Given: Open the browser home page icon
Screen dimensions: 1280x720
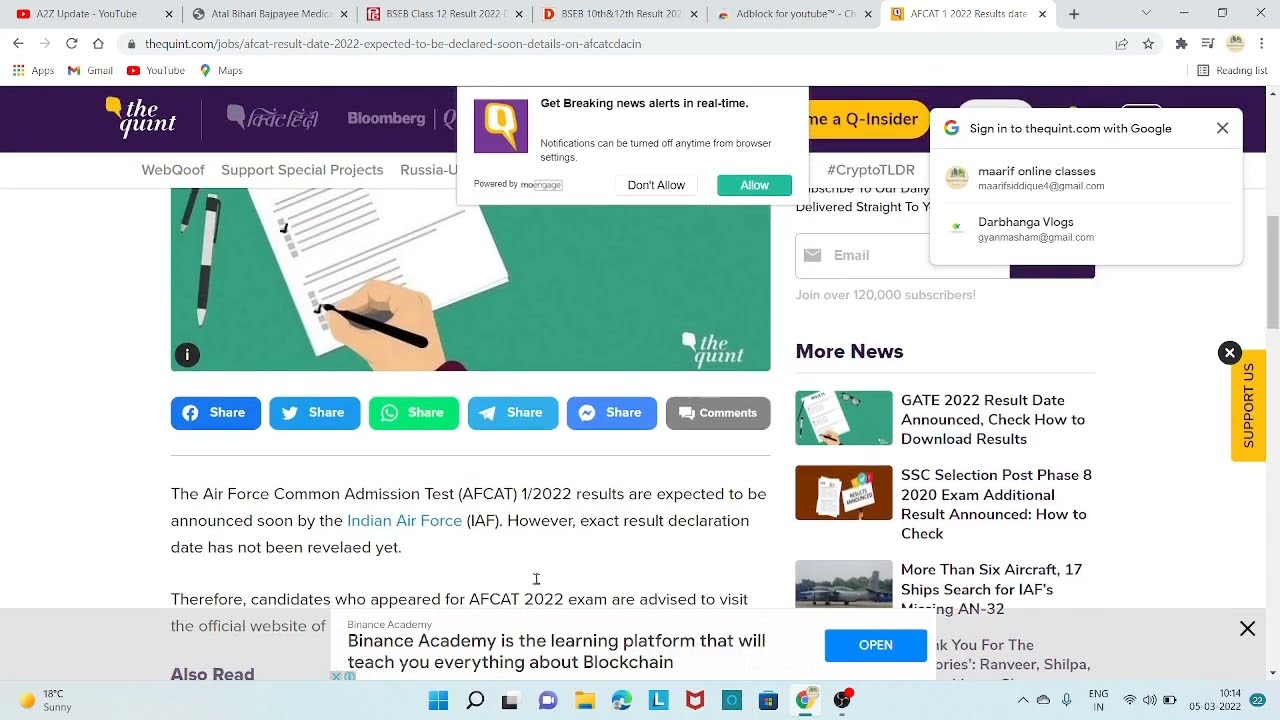Looking at the screenshot, I should pyautogui.click(x=98, y=44).
